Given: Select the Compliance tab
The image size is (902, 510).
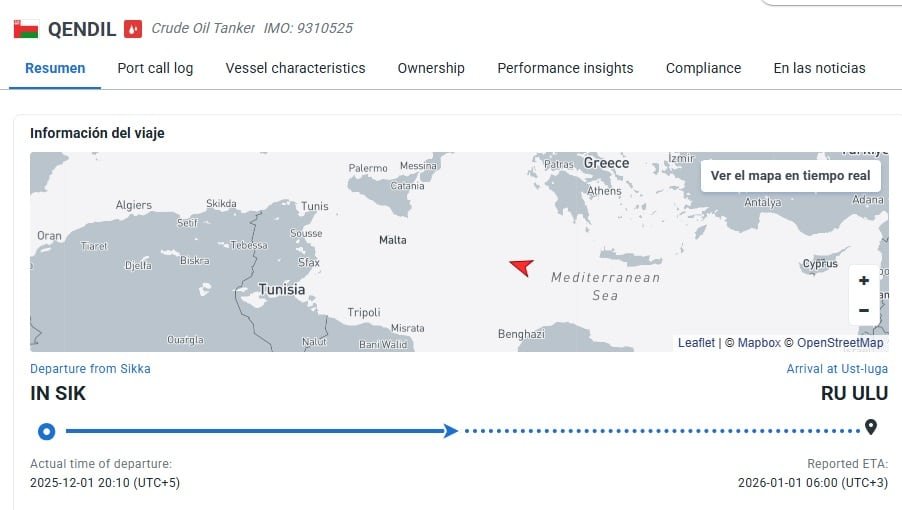Looking at the screenshot, I should (703, 68).
